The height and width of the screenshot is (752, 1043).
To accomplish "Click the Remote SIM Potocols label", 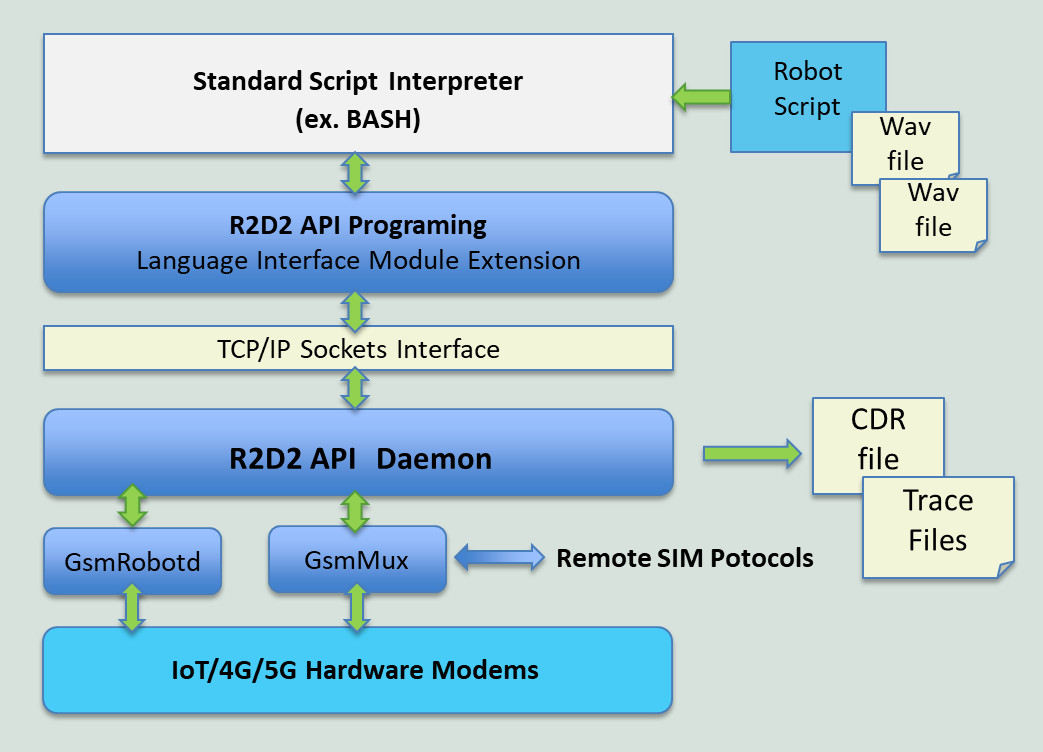I will tap(684, 558).
